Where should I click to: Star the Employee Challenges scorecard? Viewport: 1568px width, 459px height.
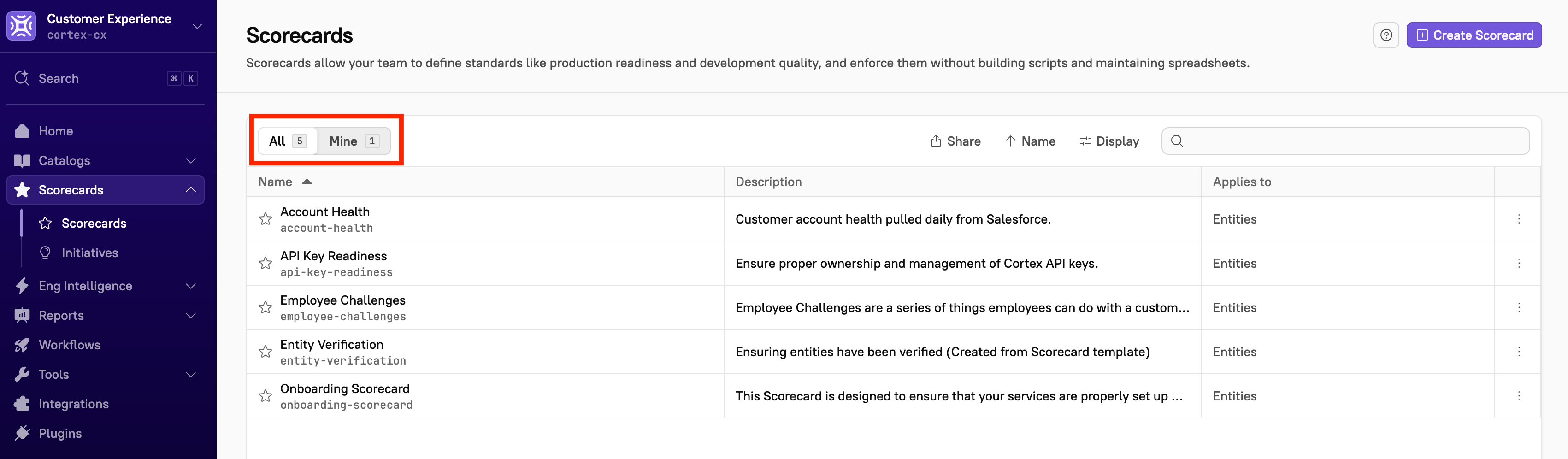click(265, 308)
